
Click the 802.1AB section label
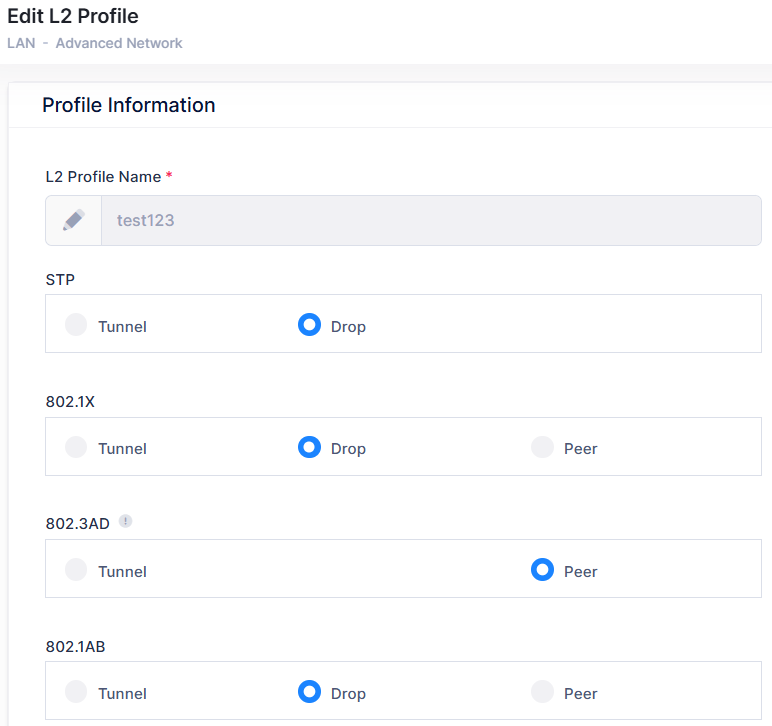75,646
